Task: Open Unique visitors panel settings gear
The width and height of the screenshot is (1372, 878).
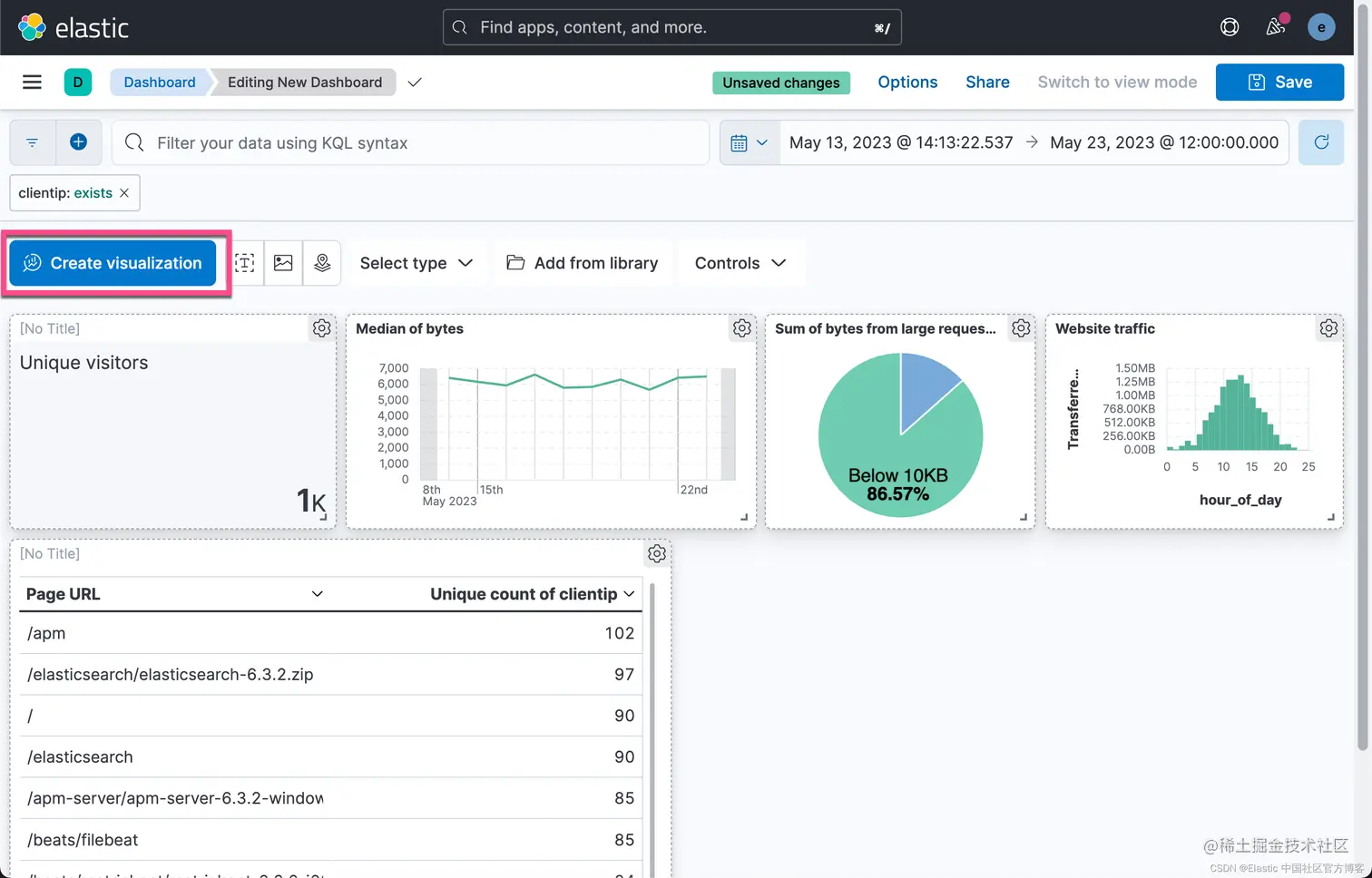Action: (x=322, y=328)
